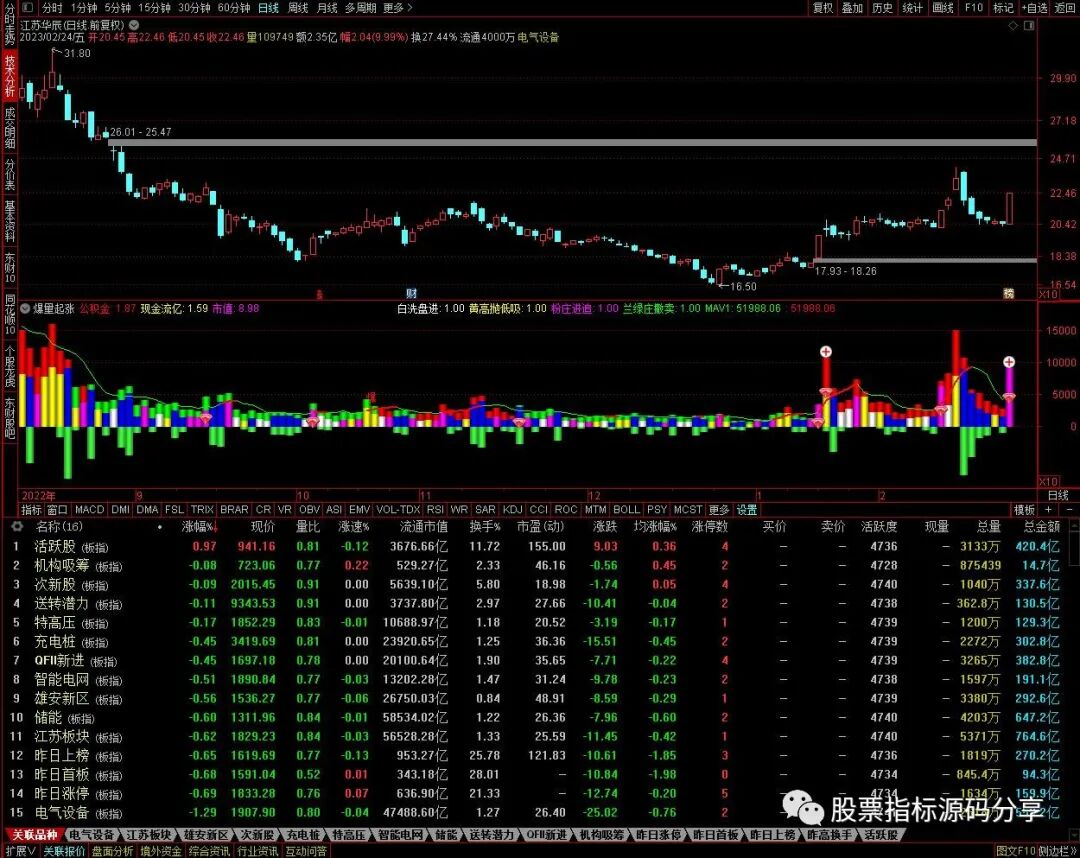
Task: Switch to 月线 monthly period
Action: click(x=326, y=8)
